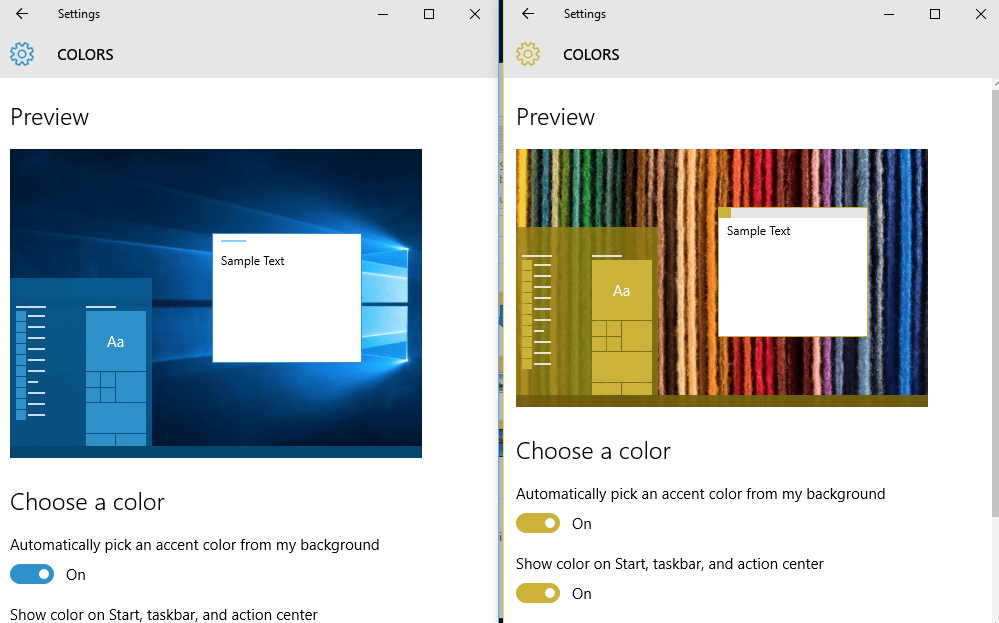Turn off the blue automatic accent color toggle
This screenshot has height=623, width=999.
pyautogui.click(x=32, y=574)
